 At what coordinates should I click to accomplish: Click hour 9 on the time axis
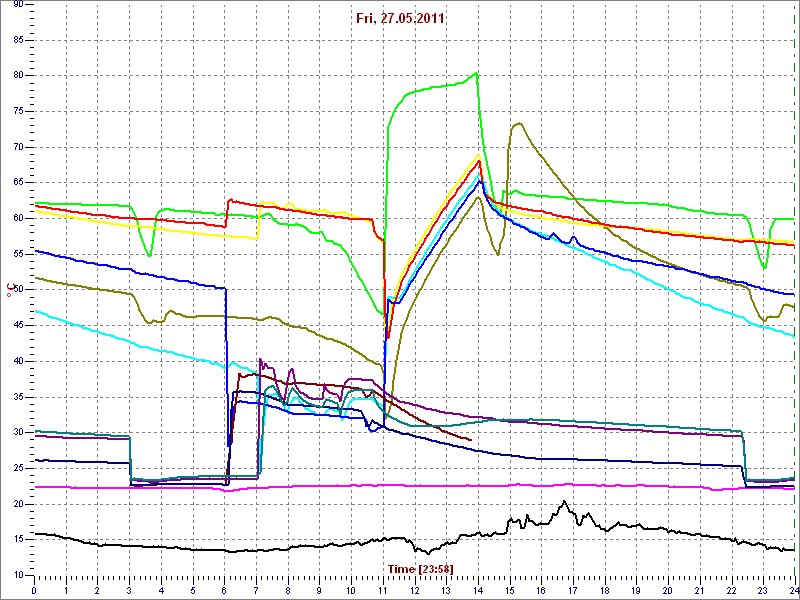pyautogui.click(x=319, y=590)
